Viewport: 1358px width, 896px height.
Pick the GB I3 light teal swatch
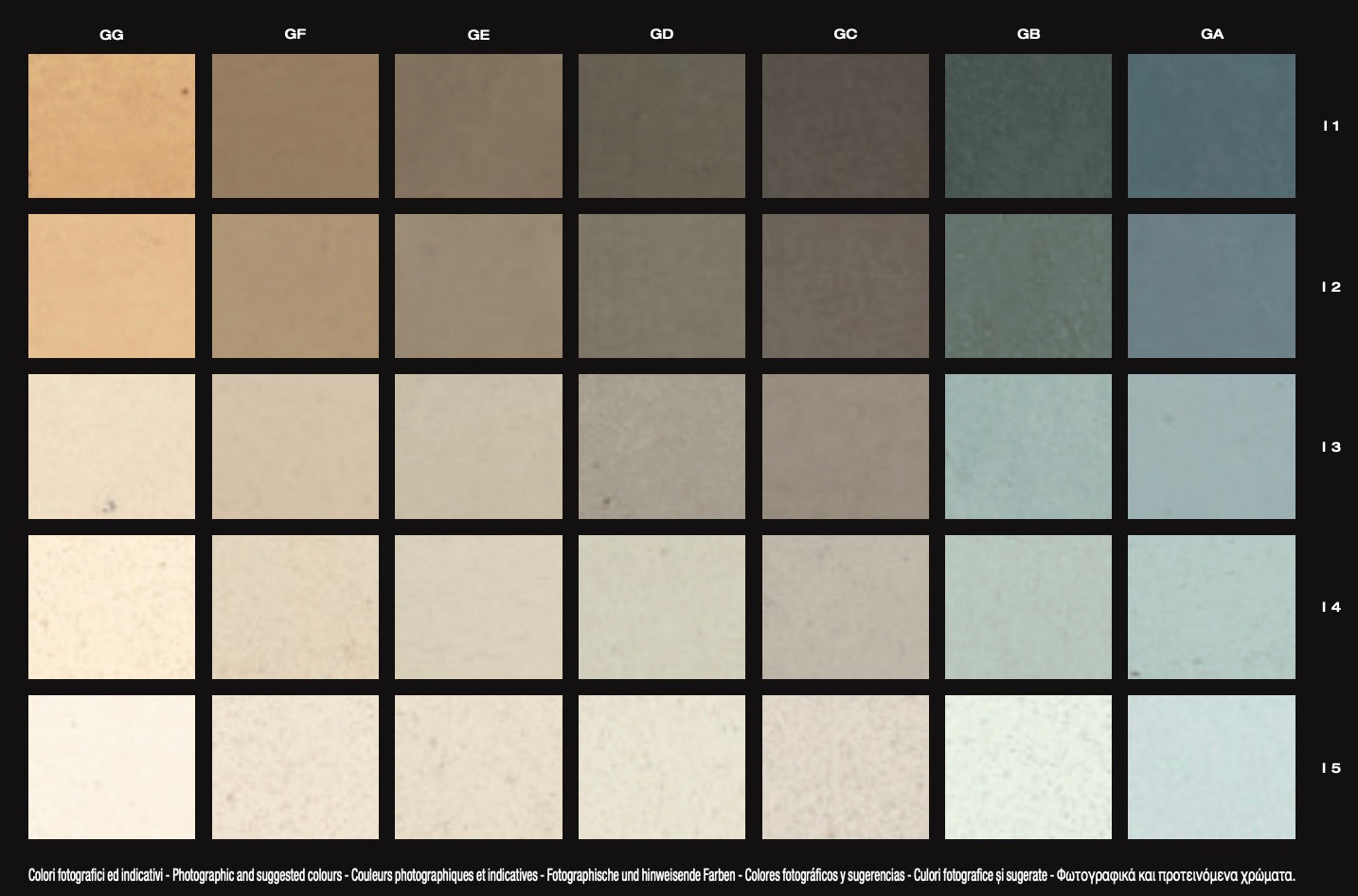(x=1027, y=446)
